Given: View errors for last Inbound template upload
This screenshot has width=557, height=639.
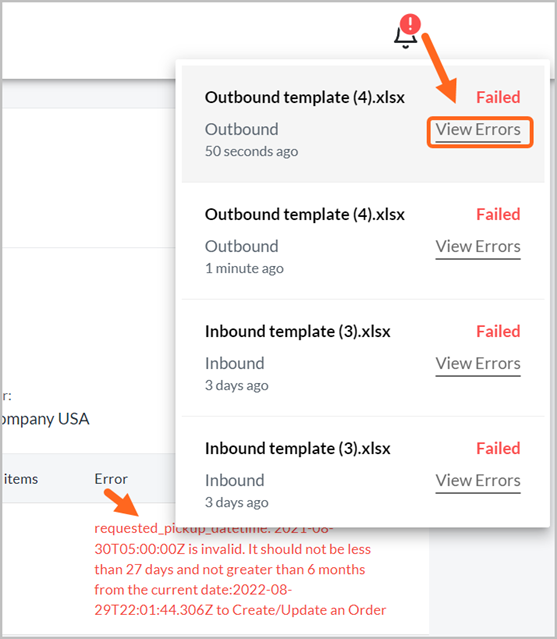Looking at the screenshot, I should [x=478, y=481].
